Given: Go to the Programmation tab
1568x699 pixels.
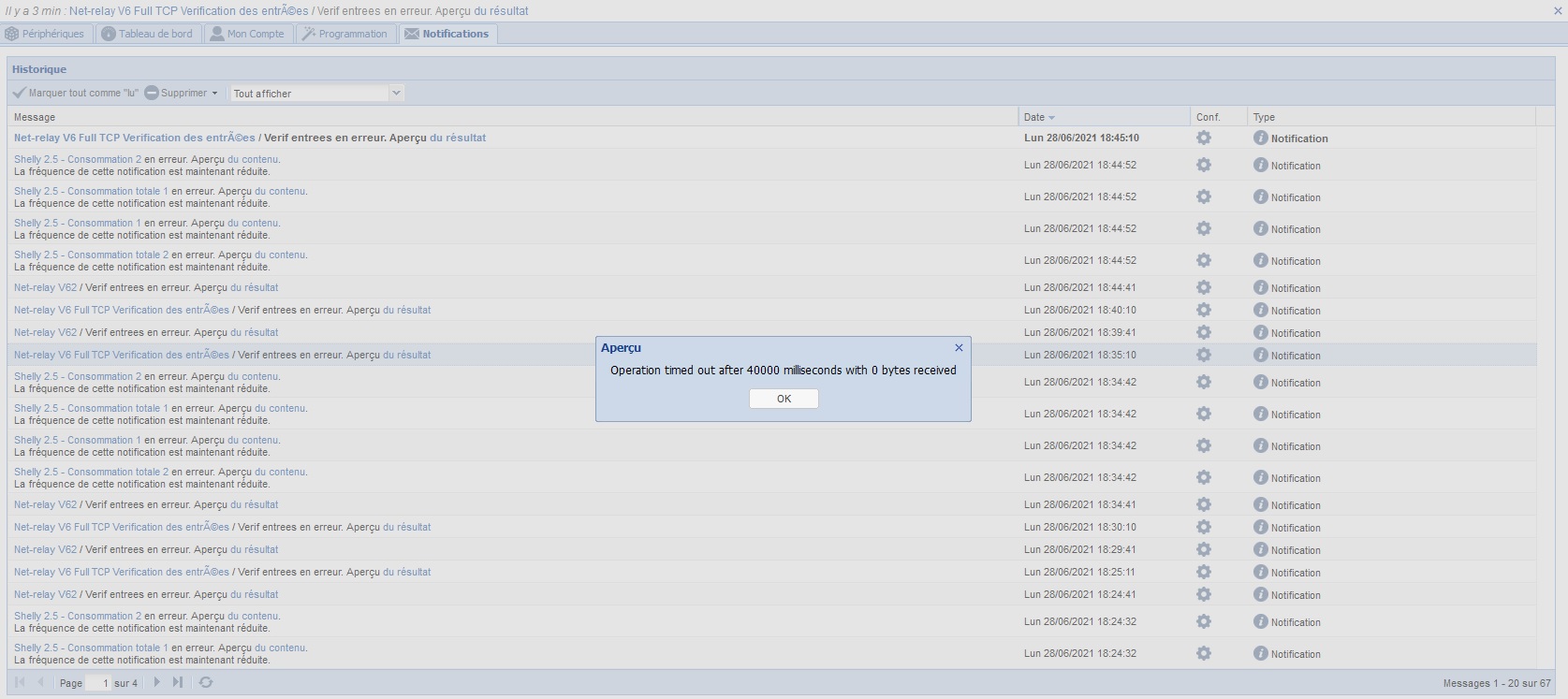Looking at the screenshot, I should 344,34.
